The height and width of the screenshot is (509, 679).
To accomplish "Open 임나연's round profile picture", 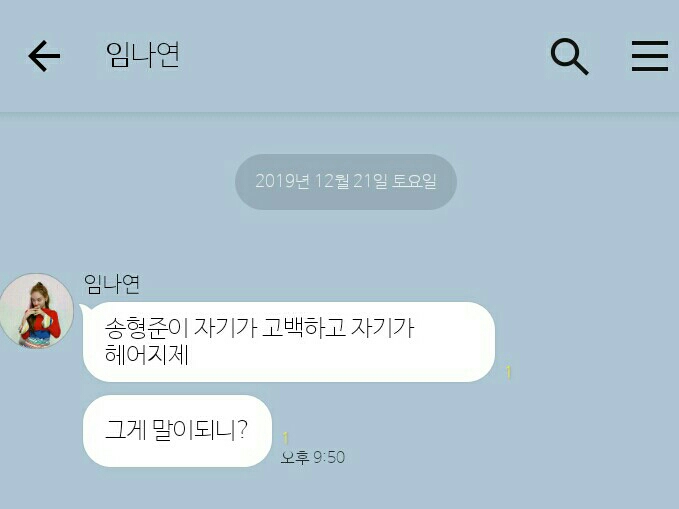I will (x=36, y=310).
